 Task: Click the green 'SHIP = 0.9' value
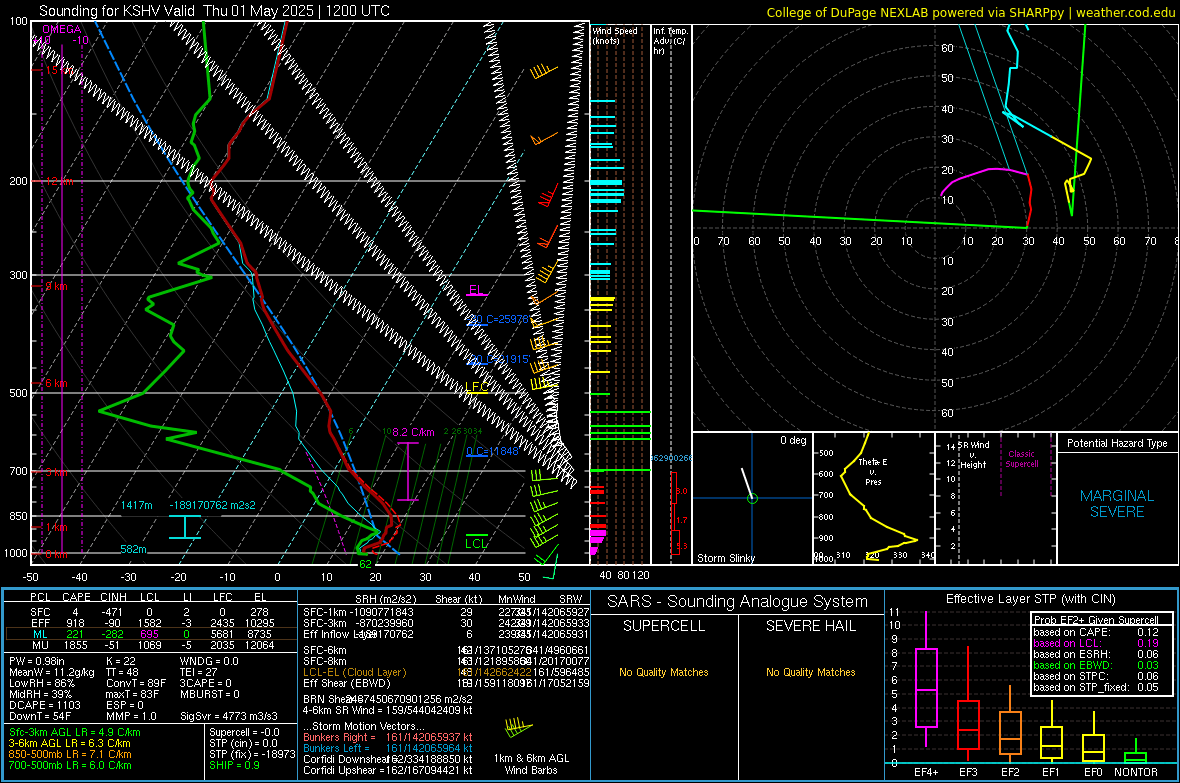234,765
